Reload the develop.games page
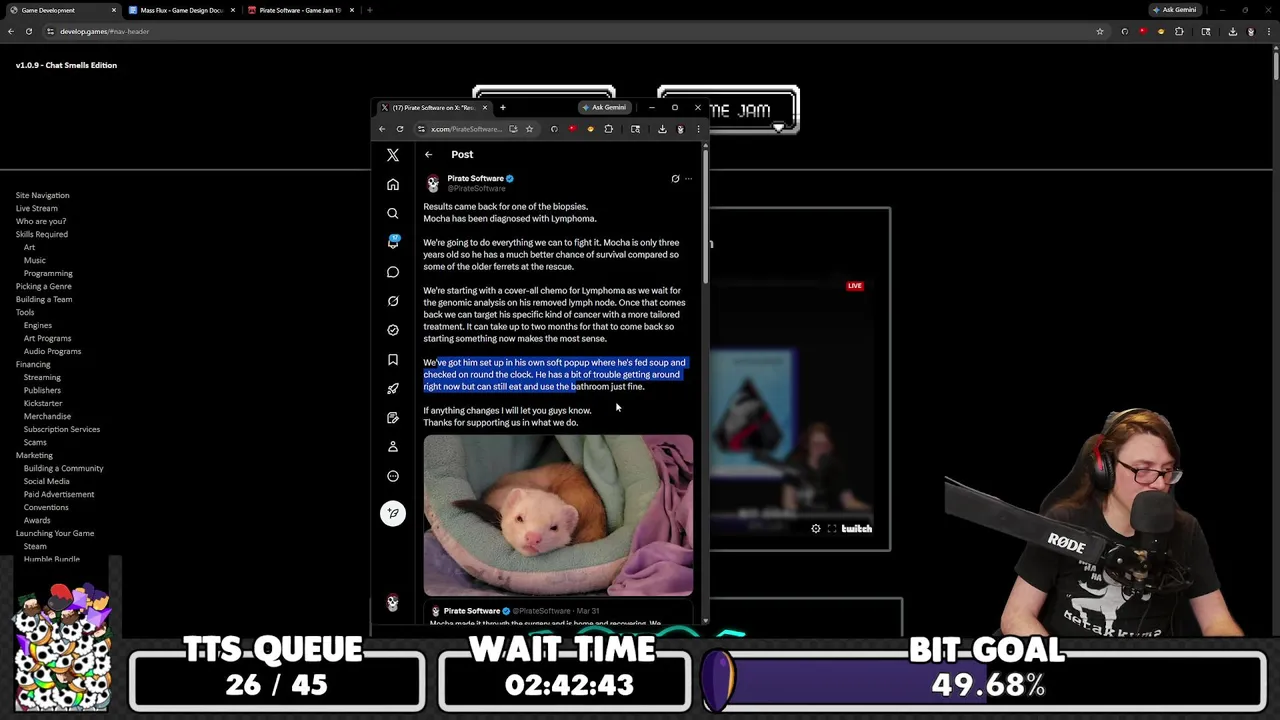Viewport: 1280px width, 720px height. click(x=29, y=31)
